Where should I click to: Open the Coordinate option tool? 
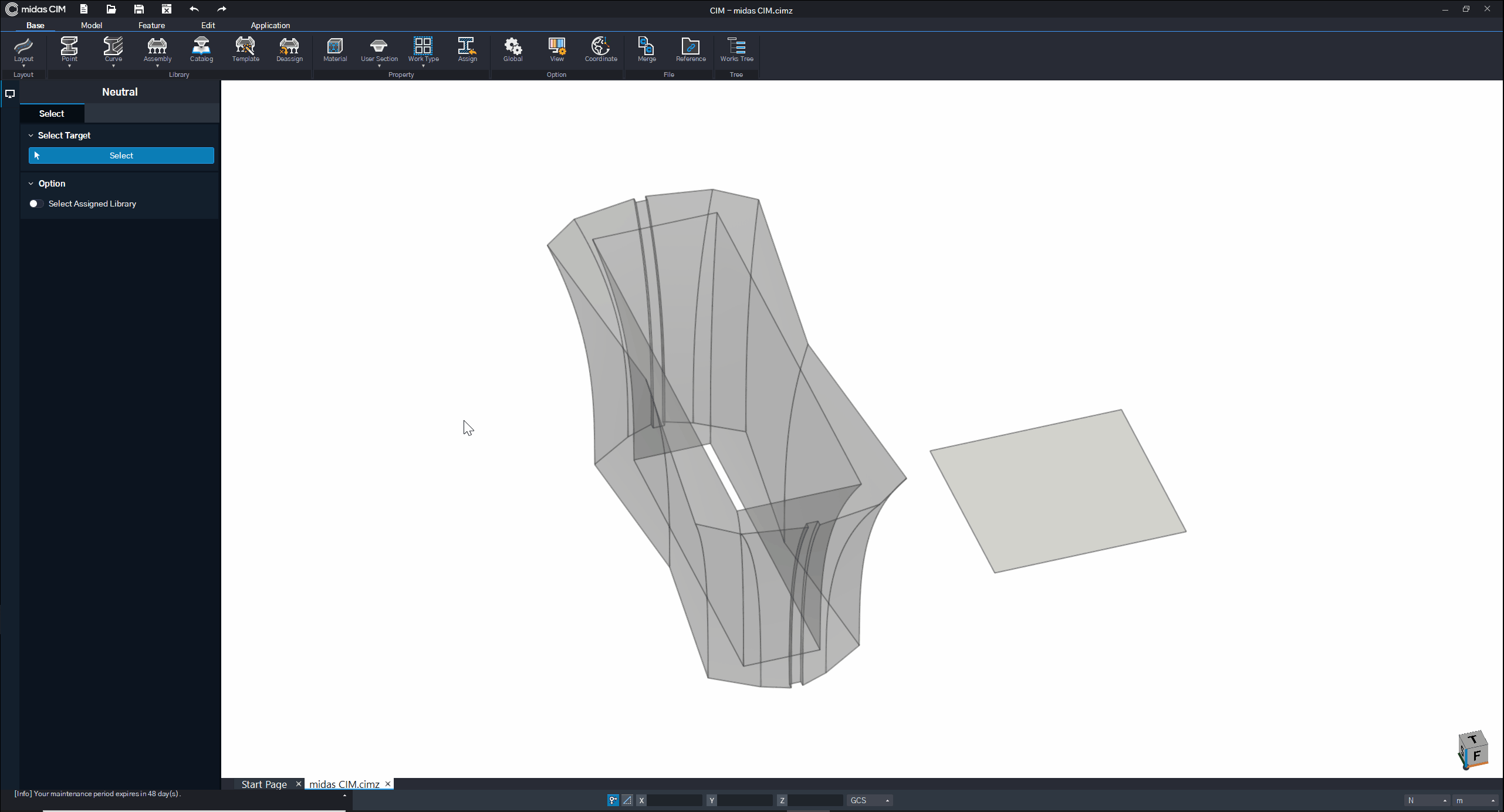tap(600, 50)
